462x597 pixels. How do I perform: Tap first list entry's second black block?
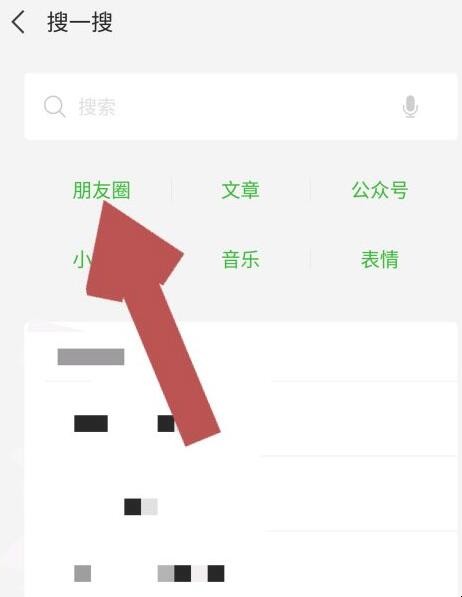point(166,423)
